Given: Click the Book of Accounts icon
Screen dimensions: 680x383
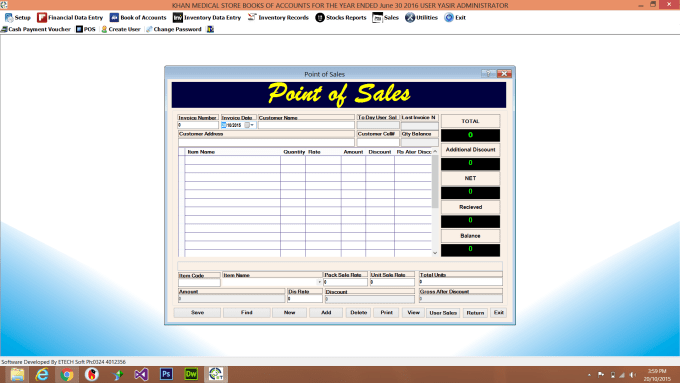Looking at the screenshot, I should [114, 17].
